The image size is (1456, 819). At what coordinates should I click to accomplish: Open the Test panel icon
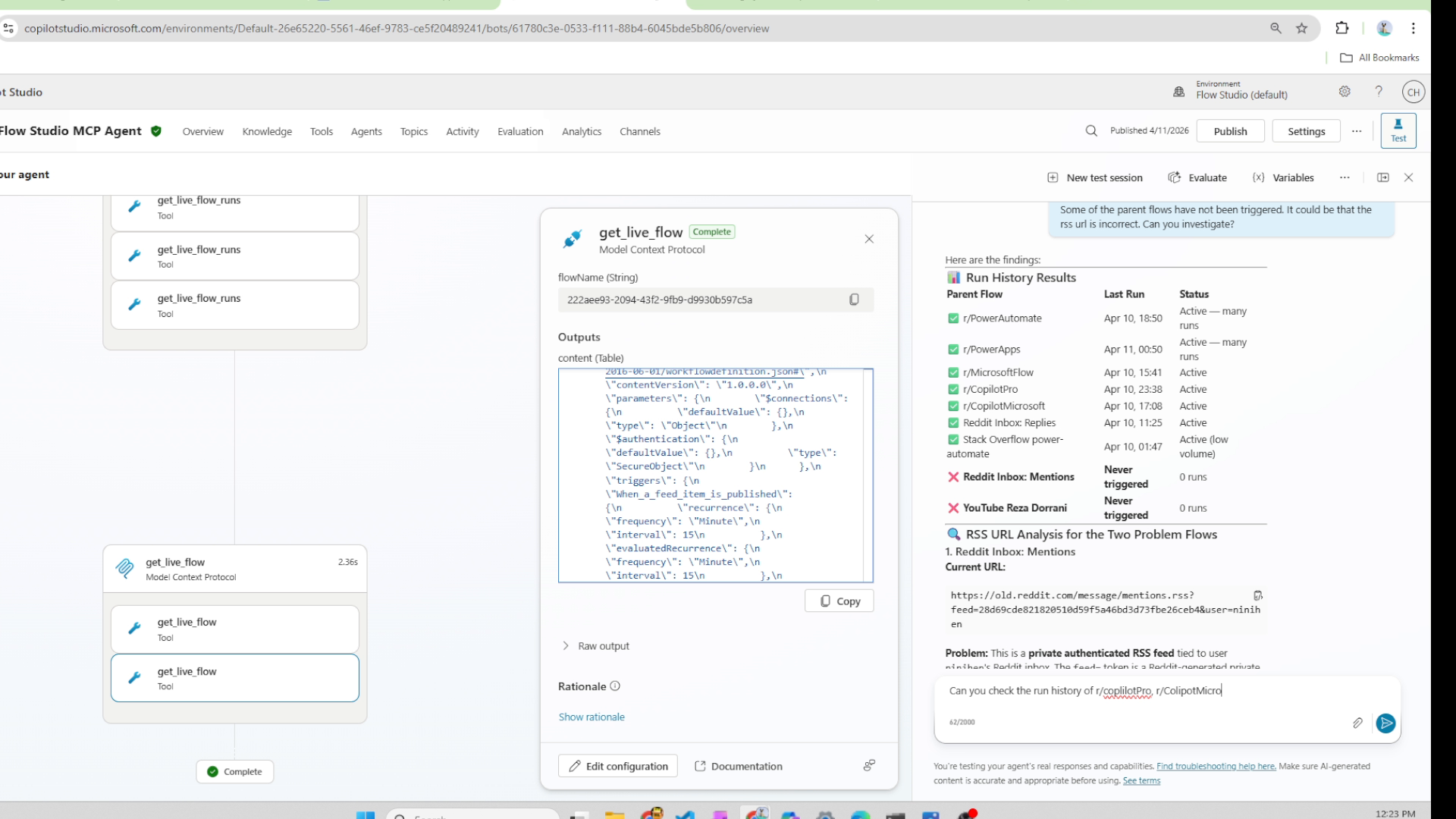click(1398, 130)
